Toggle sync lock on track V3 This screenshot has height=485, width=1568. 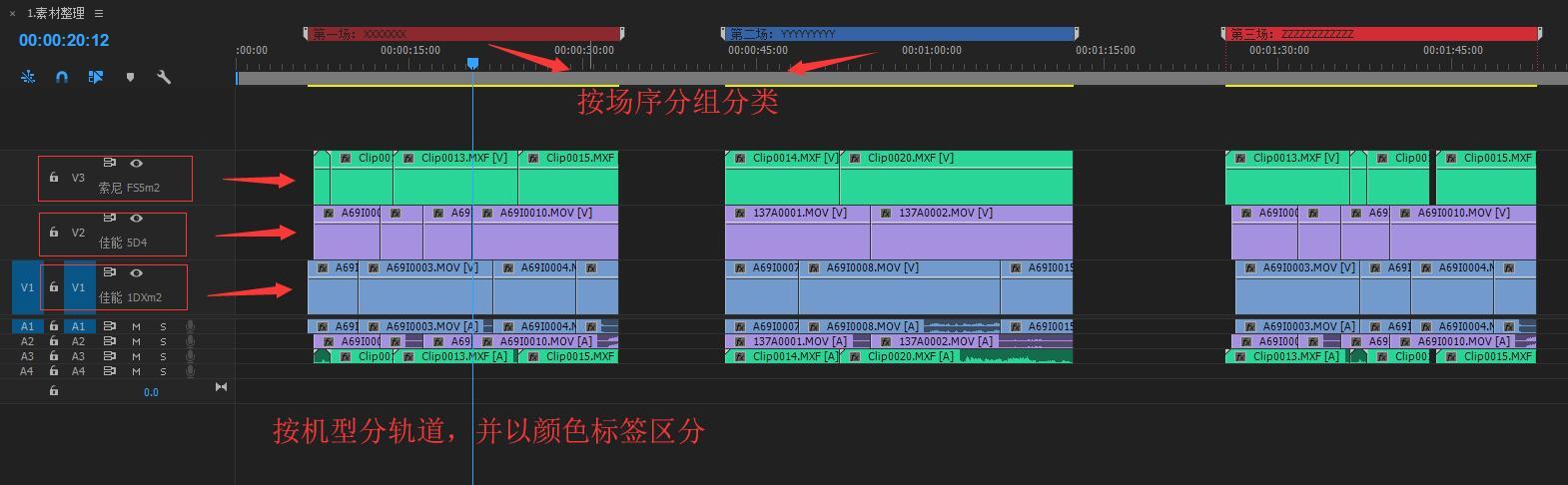[110, 163]
